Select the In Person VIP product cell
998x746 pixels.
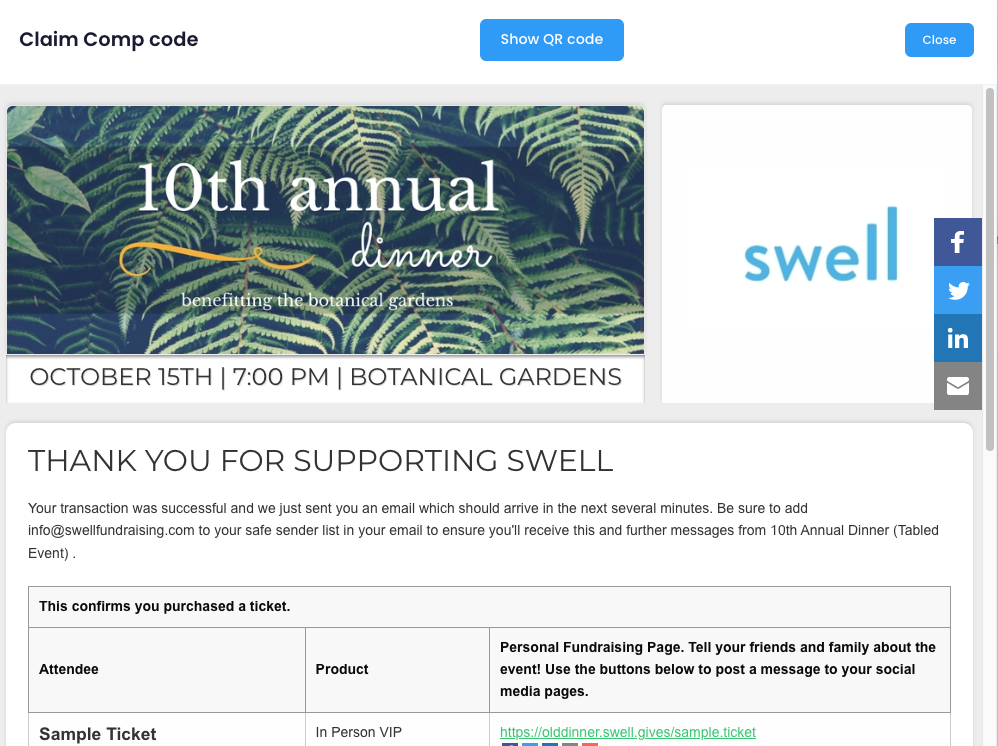(x=397, y=729)
